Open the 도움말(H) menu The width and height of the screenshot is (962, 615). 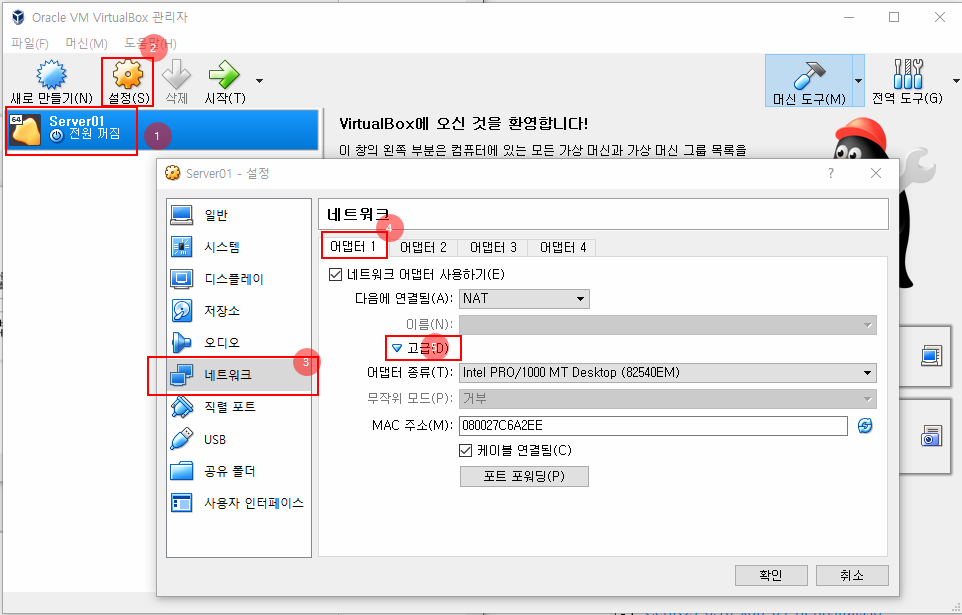pyautogui.click(x=150, y=44)
